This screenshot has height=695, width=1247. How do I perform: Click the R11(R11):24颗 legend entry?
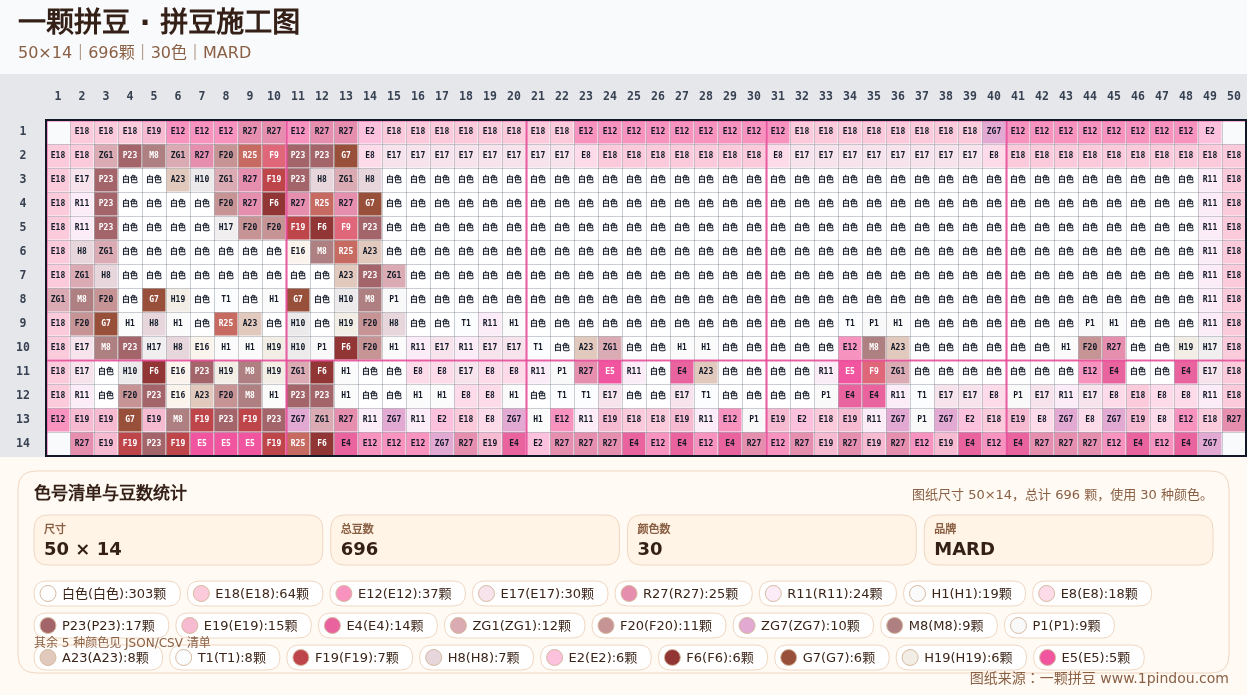point(827,593)
